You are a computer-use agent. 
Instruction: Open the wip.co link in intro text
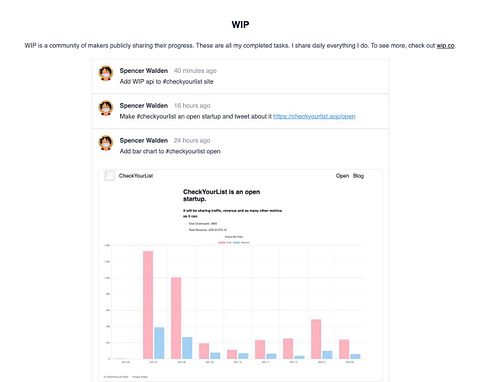(445, 46)
